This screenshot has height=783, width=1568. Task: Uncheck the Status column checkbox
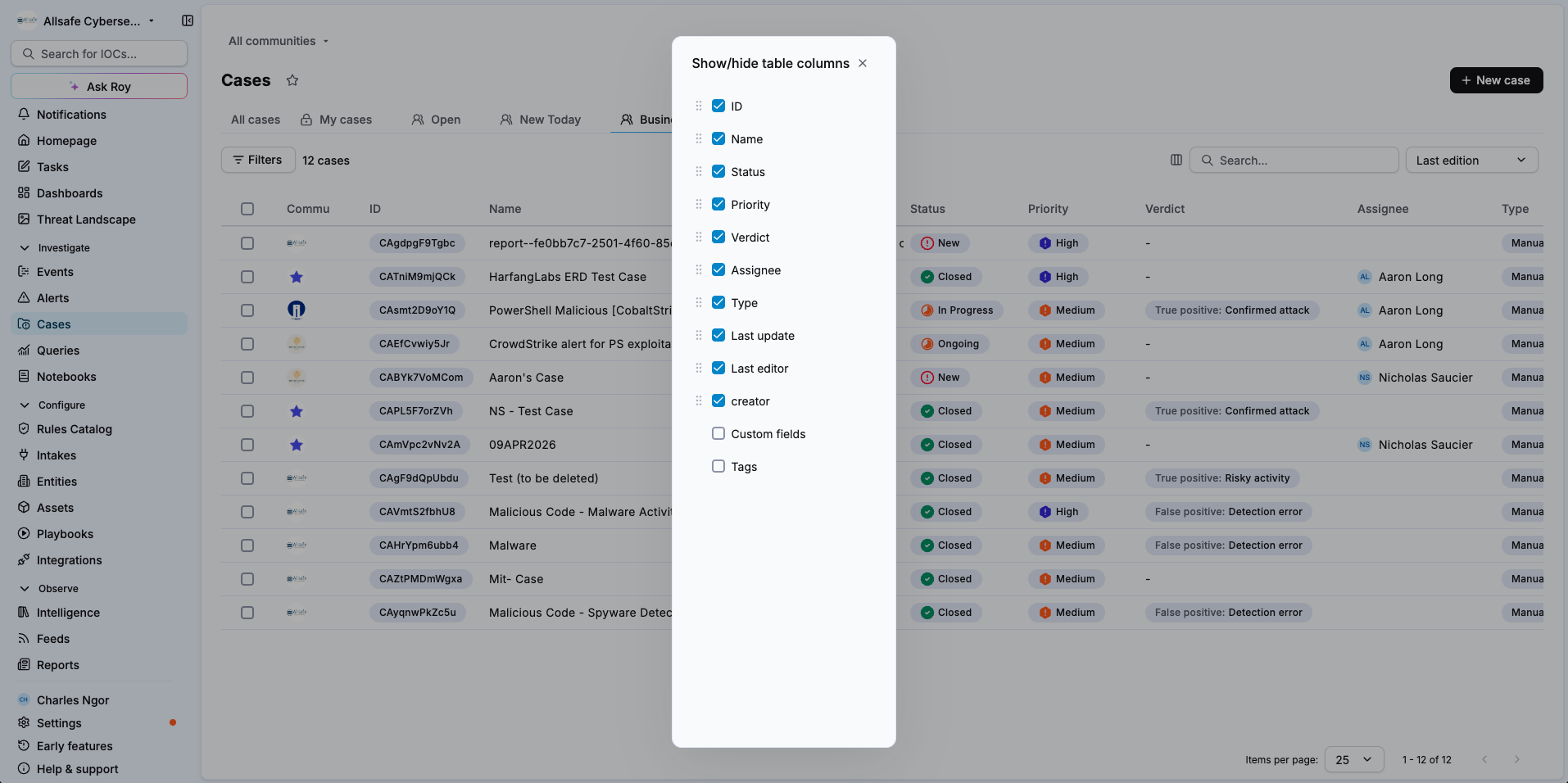click(718, 171)
